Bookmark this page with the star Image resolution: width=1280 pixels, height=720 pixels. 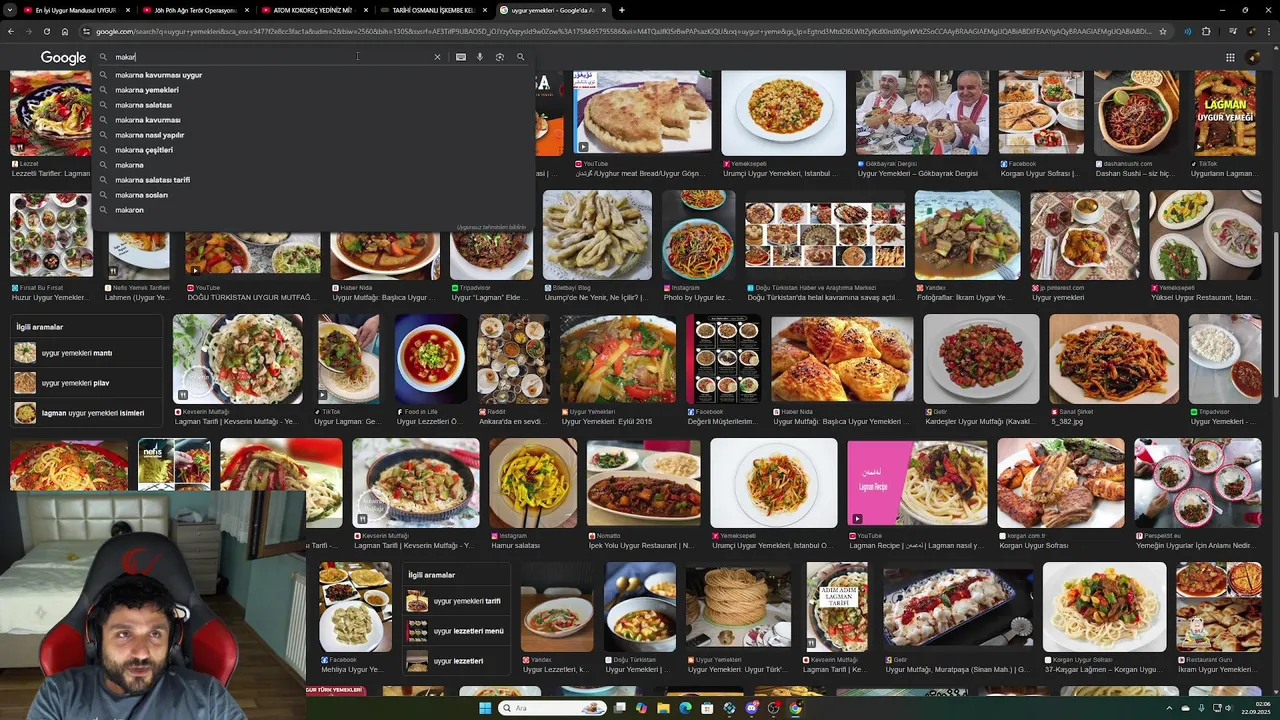point(1163,31)
